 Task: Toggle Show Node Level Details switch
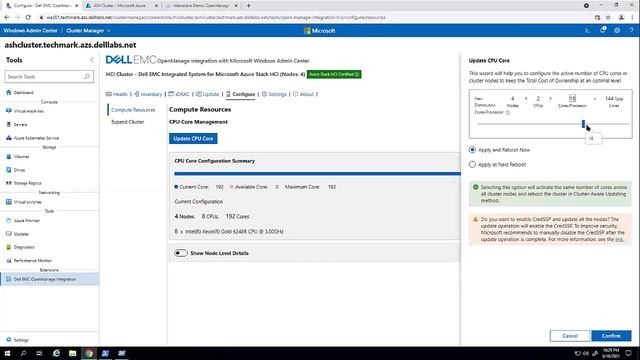[x=181, y=253]
